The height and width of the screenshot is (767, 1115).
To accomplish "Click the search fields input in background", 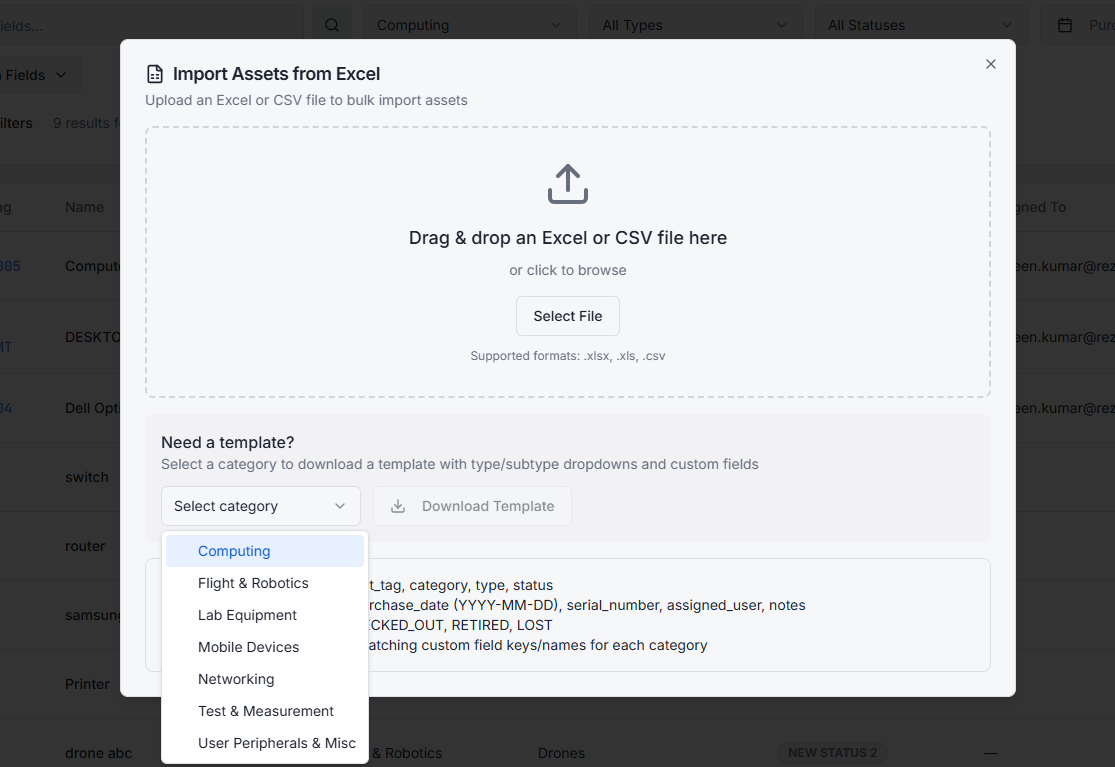I will pos(151,25).
